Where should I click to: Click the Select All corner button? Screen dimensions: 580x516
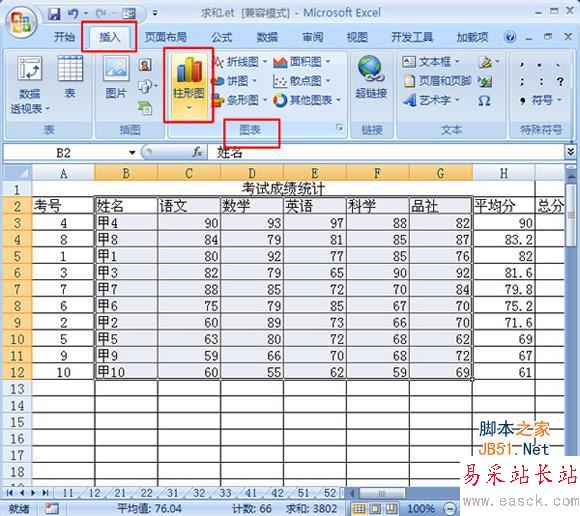(17, 172)
